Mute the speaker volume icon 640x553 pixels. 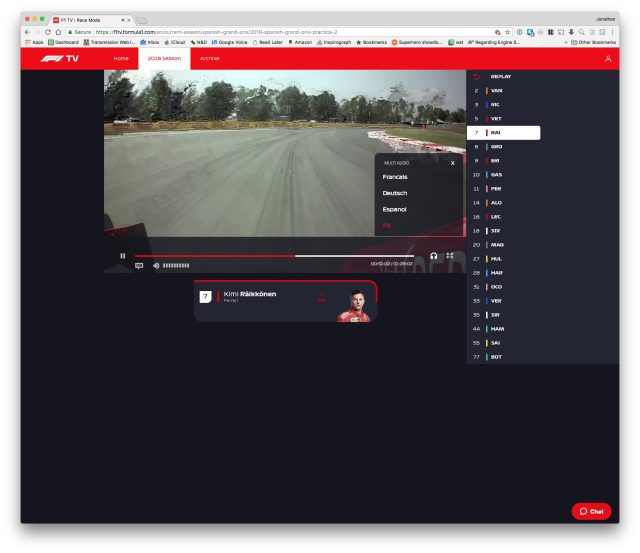[156, 265]
